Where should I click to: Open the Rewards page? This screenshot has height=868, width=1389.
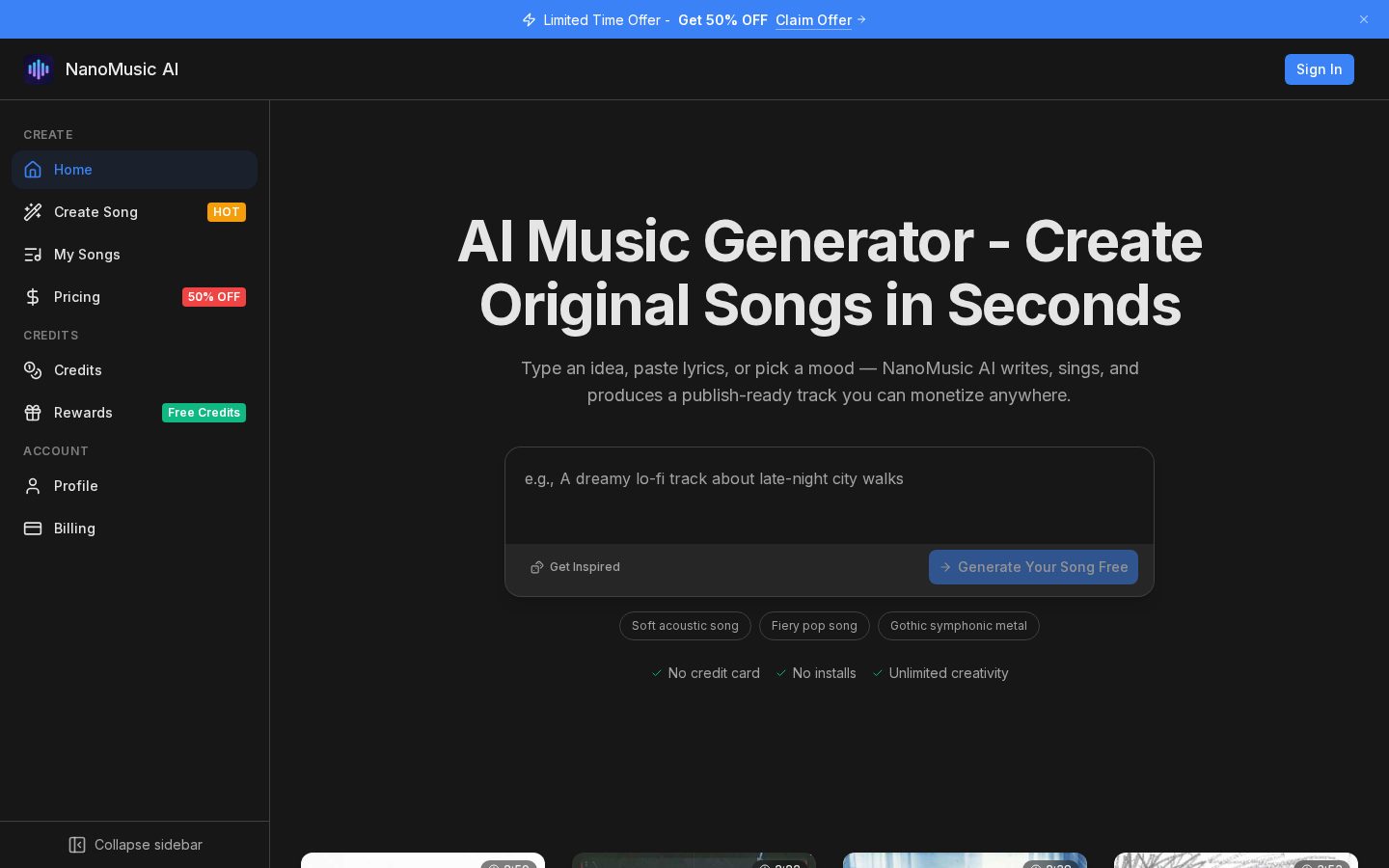(134, 413)
